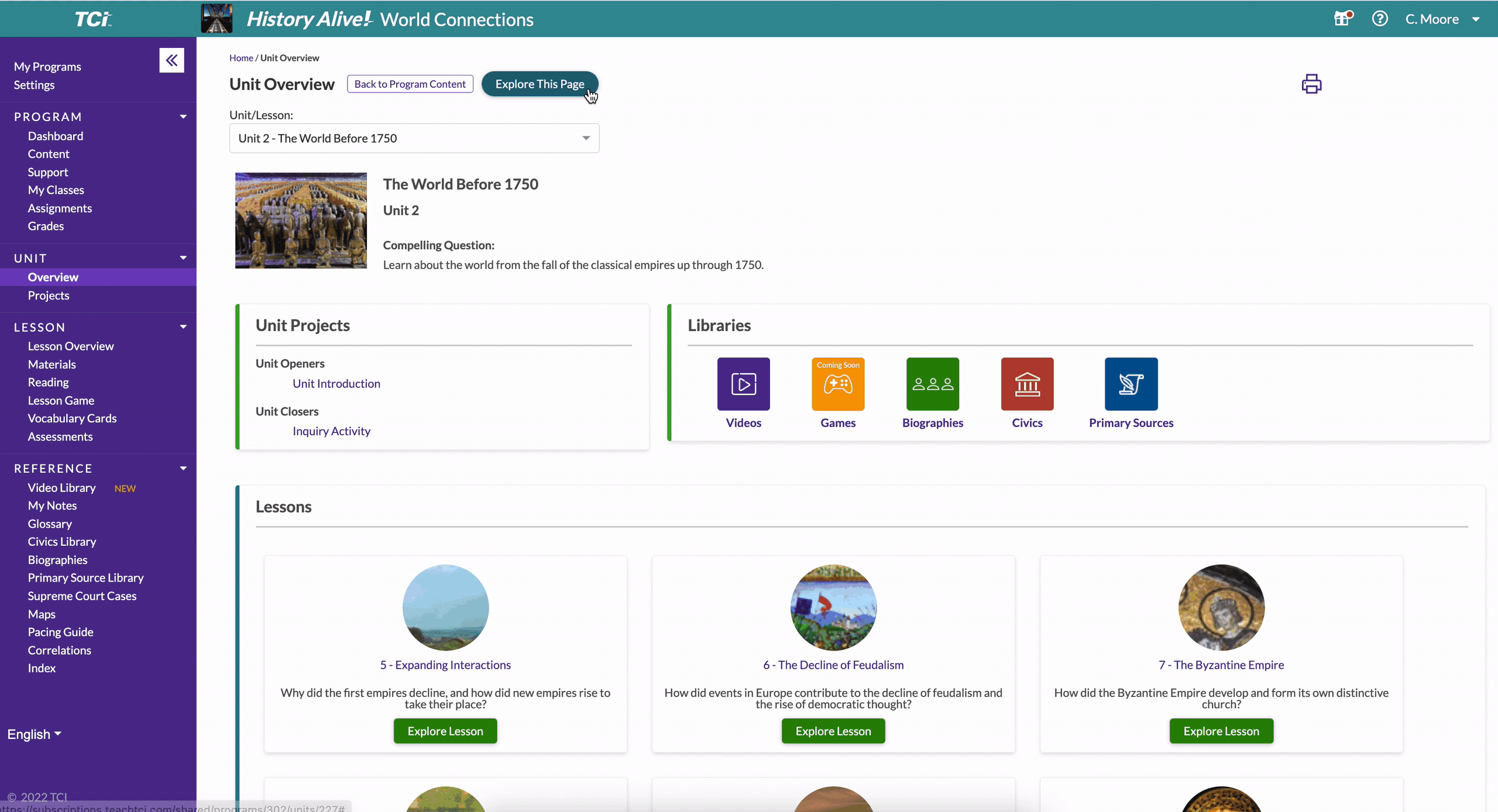Screen dimensions: 1498x812
Task: Open 5 - Expanding Interactions title link
Action: point(445,665)
